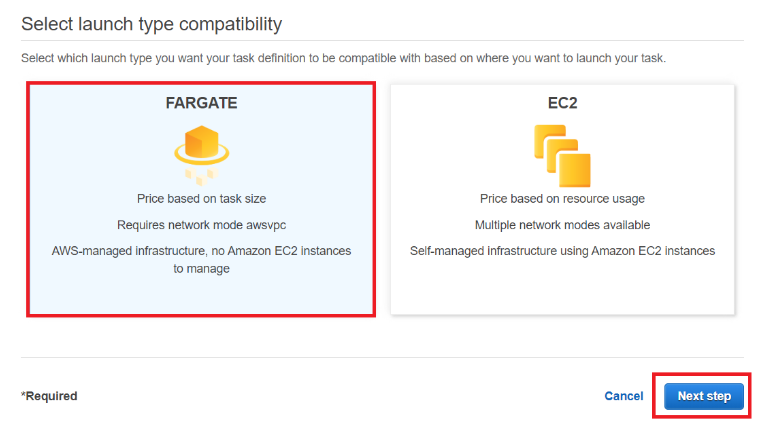Click "Price based on resource usage" text
The height and width of the screenshot is (432, 771).
(562, 199)
